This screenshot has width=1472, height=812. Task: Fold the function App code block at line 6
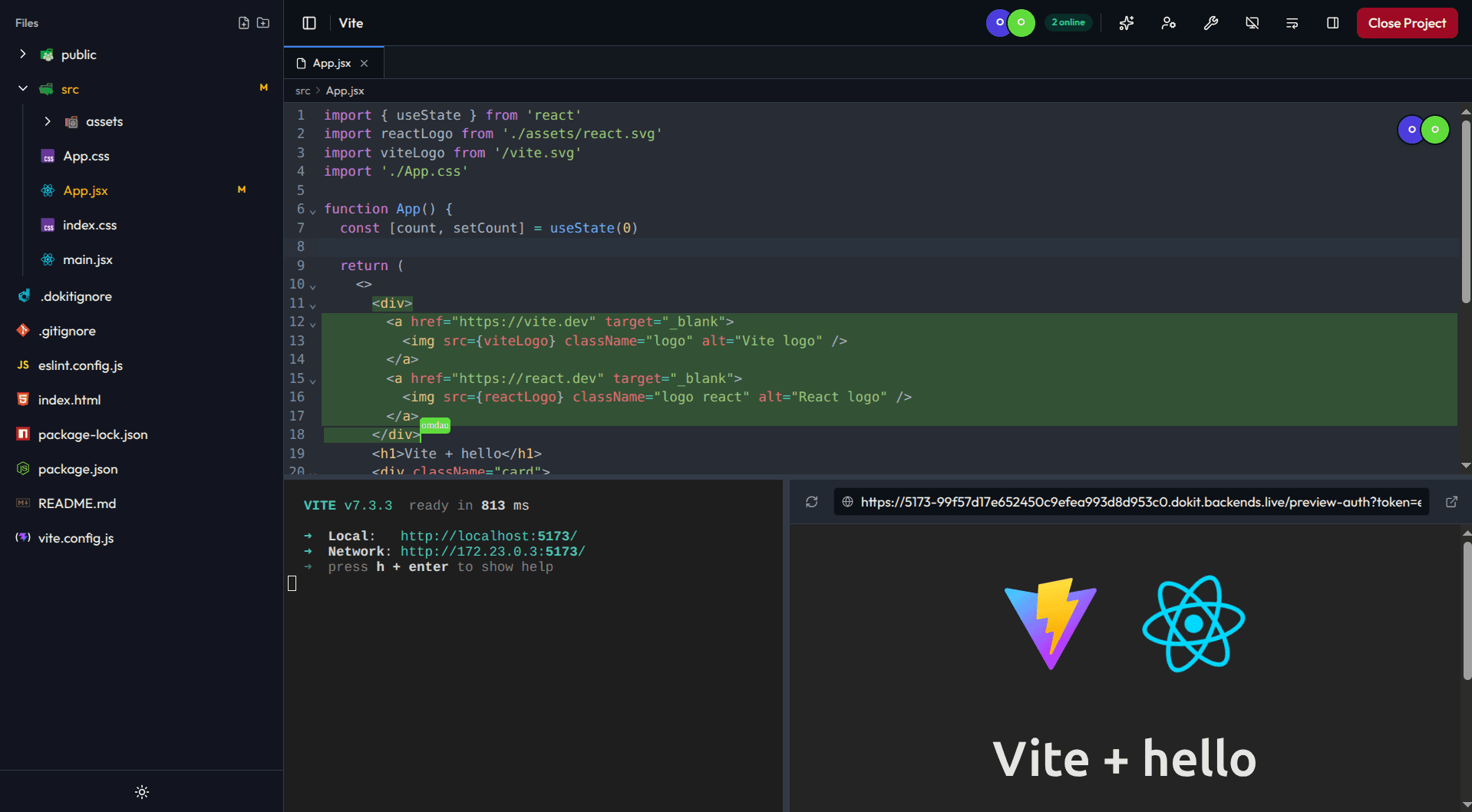coord(313,210)
